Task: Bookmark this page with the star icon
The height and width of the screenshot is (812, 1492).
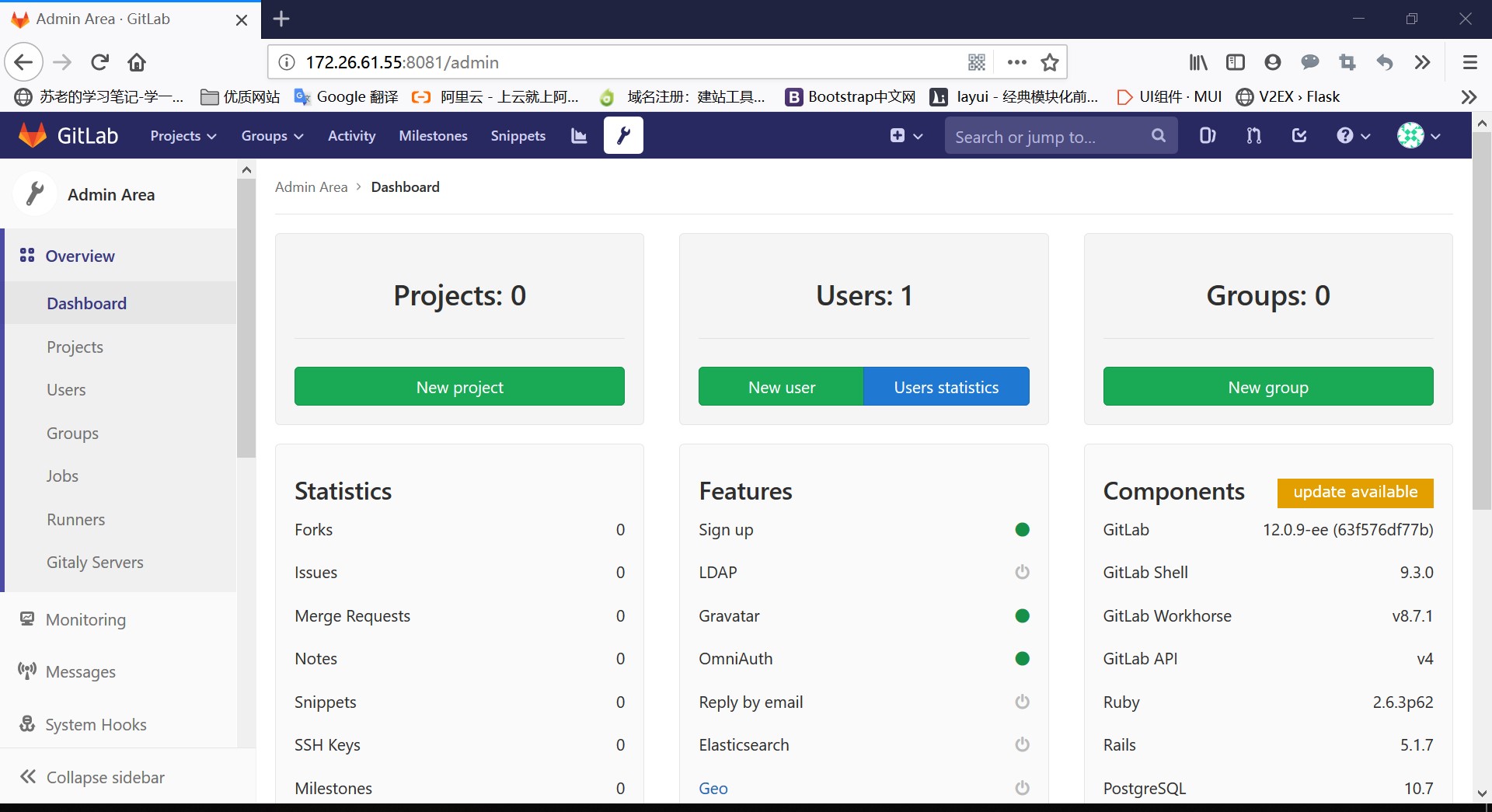Action: [x=1050, y=62]
